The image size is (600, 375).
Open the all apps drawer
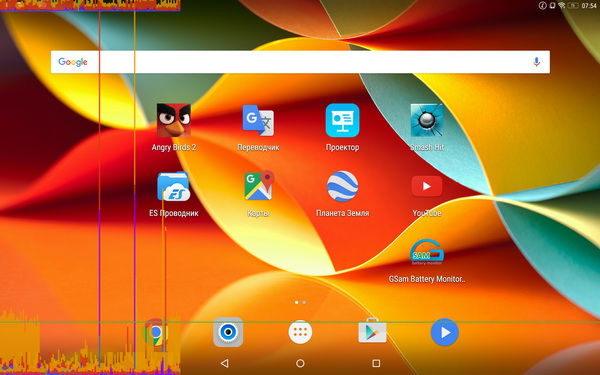(300, 332)
